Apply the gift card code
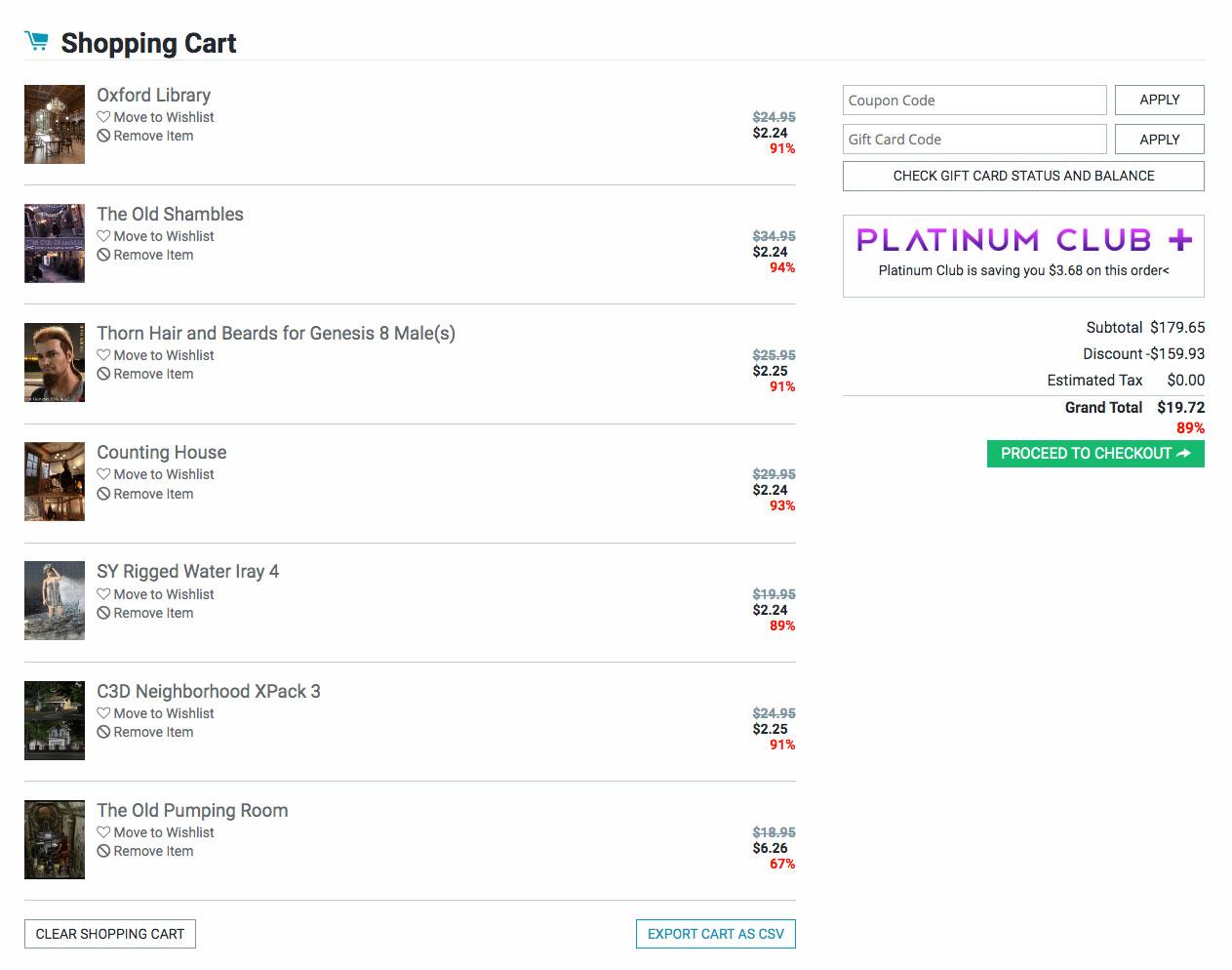Screen dimensions: 1232x970 [1159, 140]
